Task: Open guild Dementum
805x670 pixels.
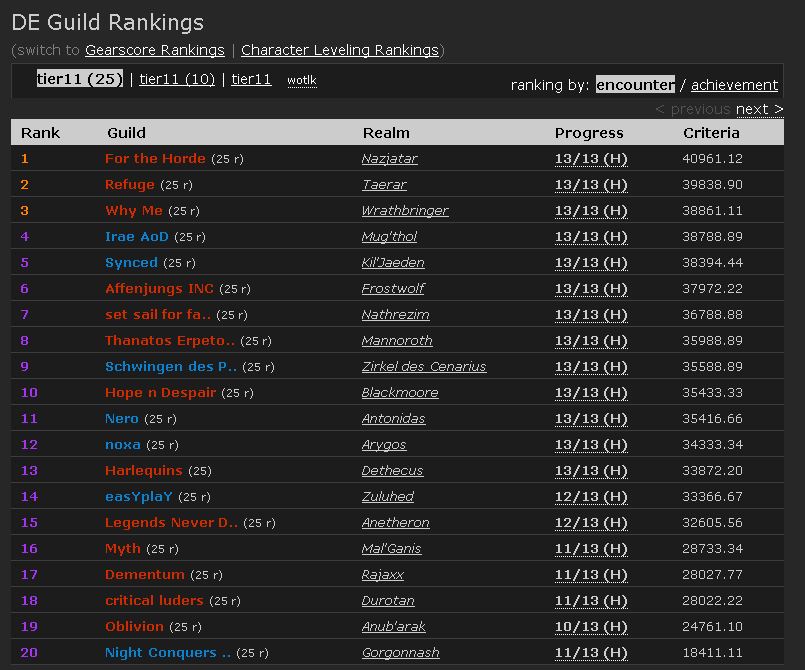Action: coord(145,575)
